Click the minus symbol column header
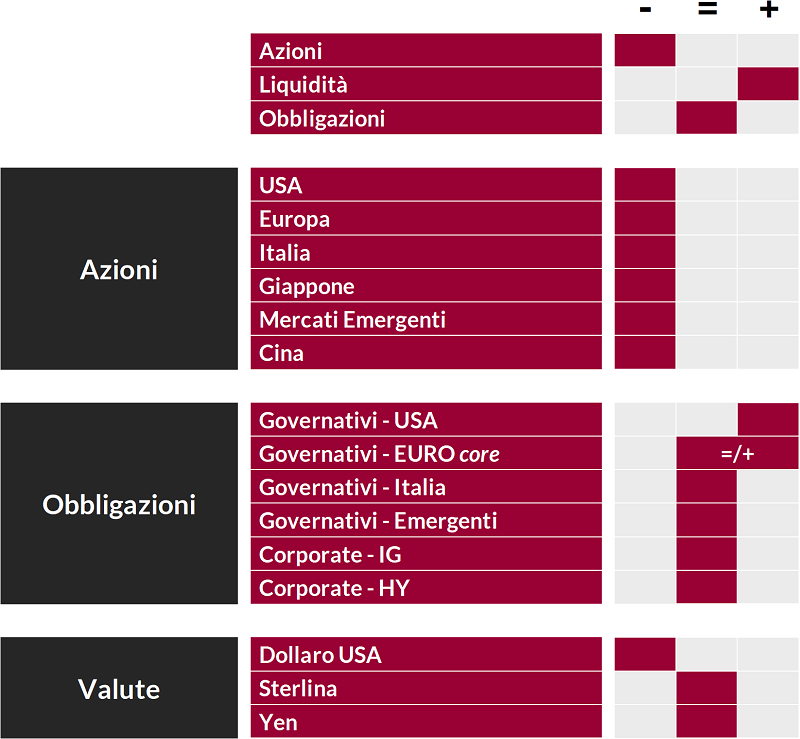This screenshot has height=739, width=800. (645, 10)
